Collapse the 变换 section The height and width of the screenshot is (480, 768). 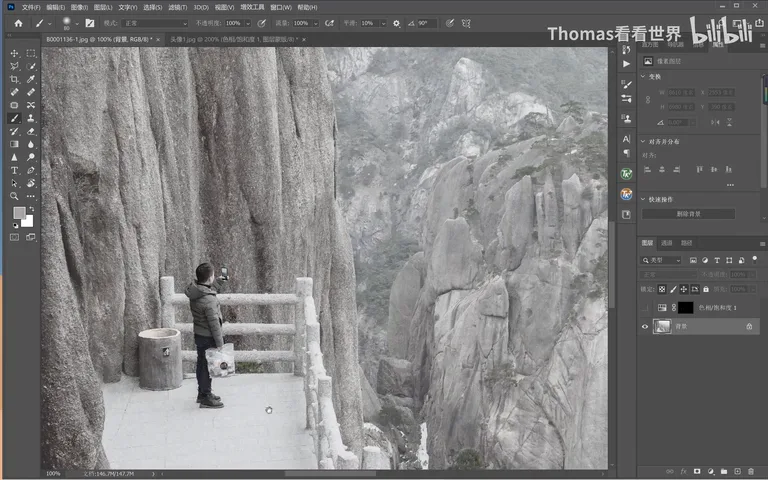(643, 76)
